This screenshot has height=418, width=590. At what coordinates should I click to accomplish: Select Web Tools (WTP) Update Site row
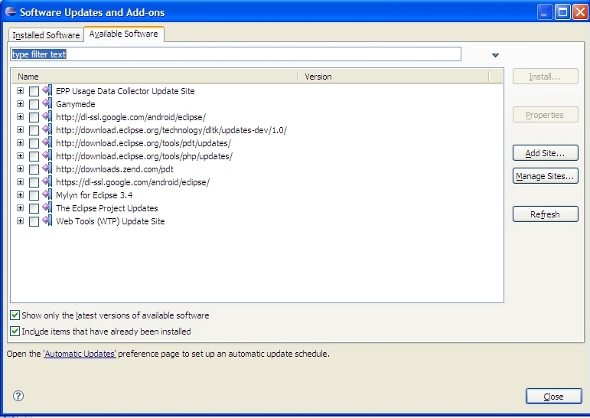[x=110, y=221]
